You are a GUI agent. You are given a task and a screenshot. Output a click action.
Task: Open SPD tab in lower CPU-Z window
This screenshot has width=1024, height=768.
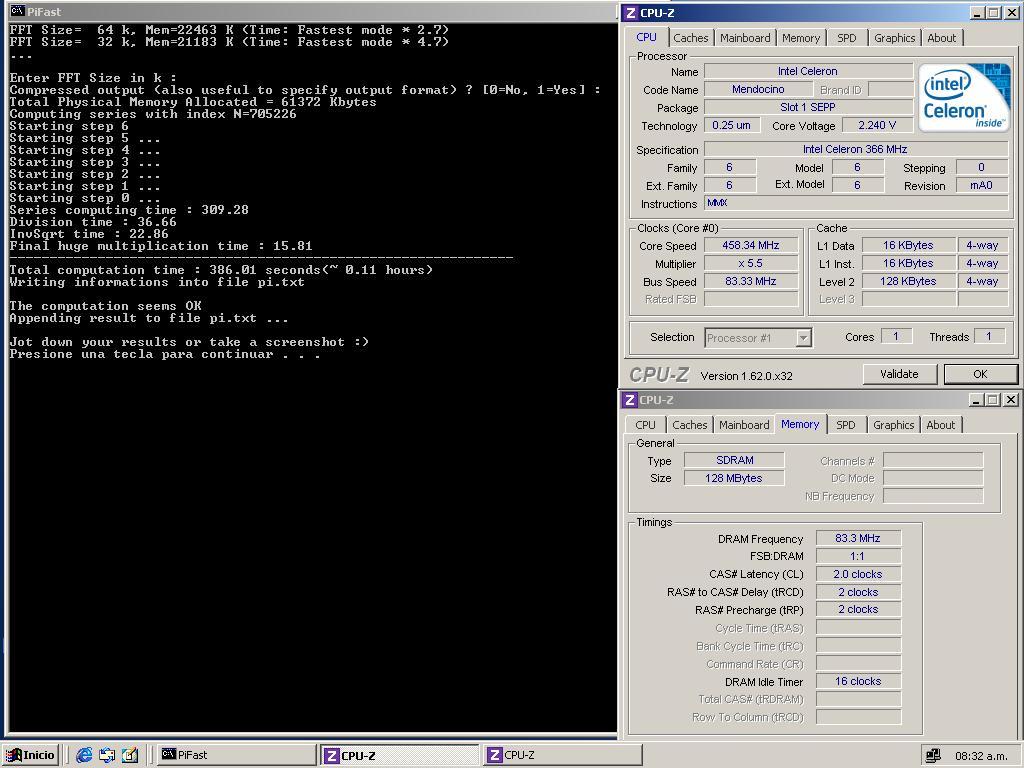846,424
